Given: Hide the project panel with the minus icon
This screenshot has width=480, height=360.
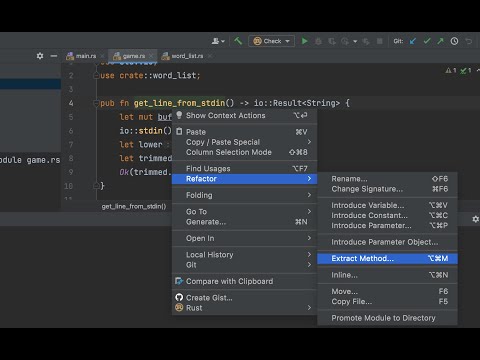Looking at the screenshot, I should (54, 56).
